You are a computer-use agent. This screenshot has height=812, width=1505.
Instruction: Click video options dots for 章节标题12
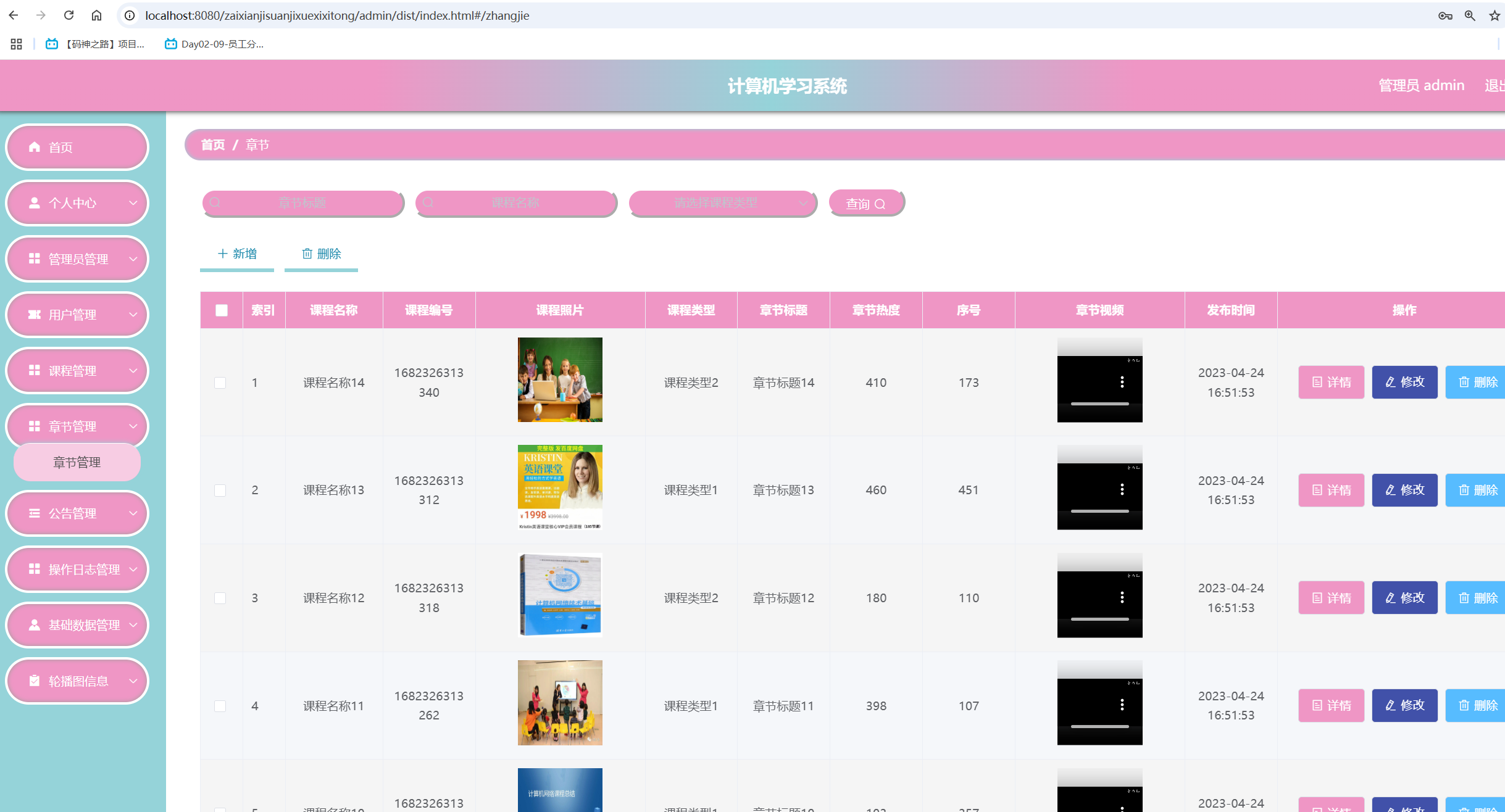click(1122, 597)
